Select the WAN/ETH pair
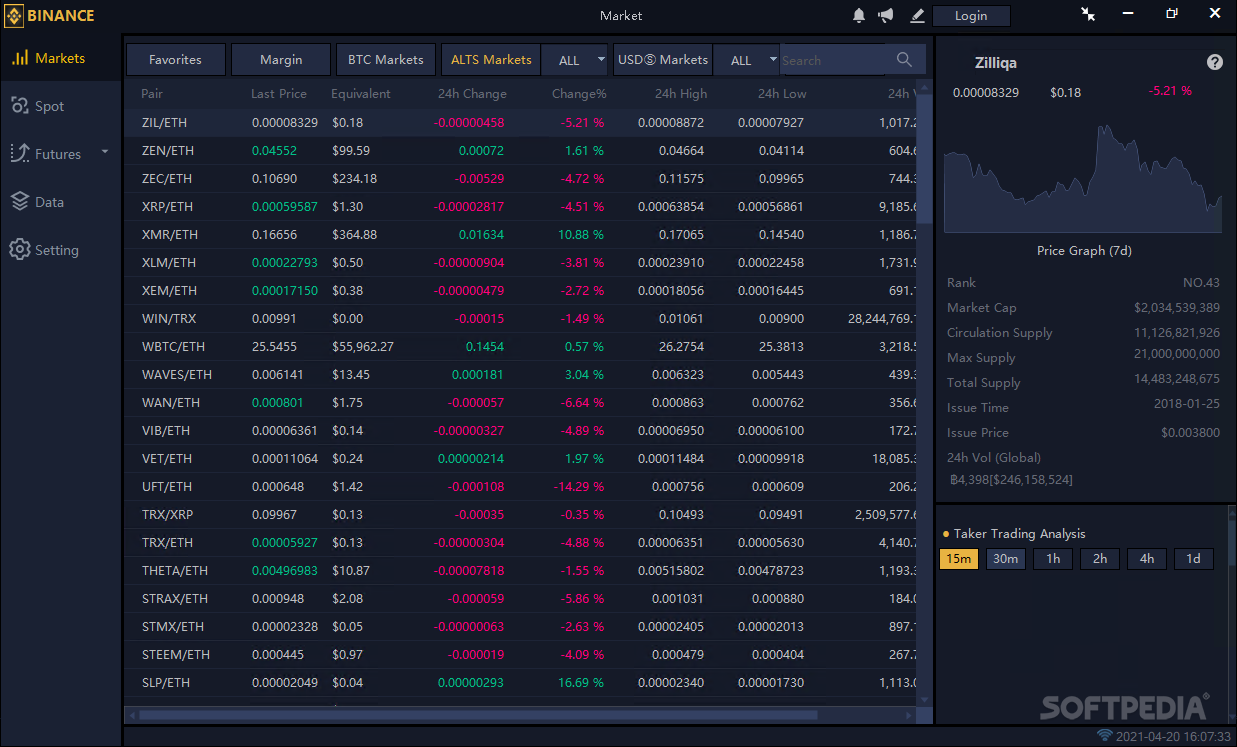The height and width of the screenshot is (747, 1237). tap(171, 402)
